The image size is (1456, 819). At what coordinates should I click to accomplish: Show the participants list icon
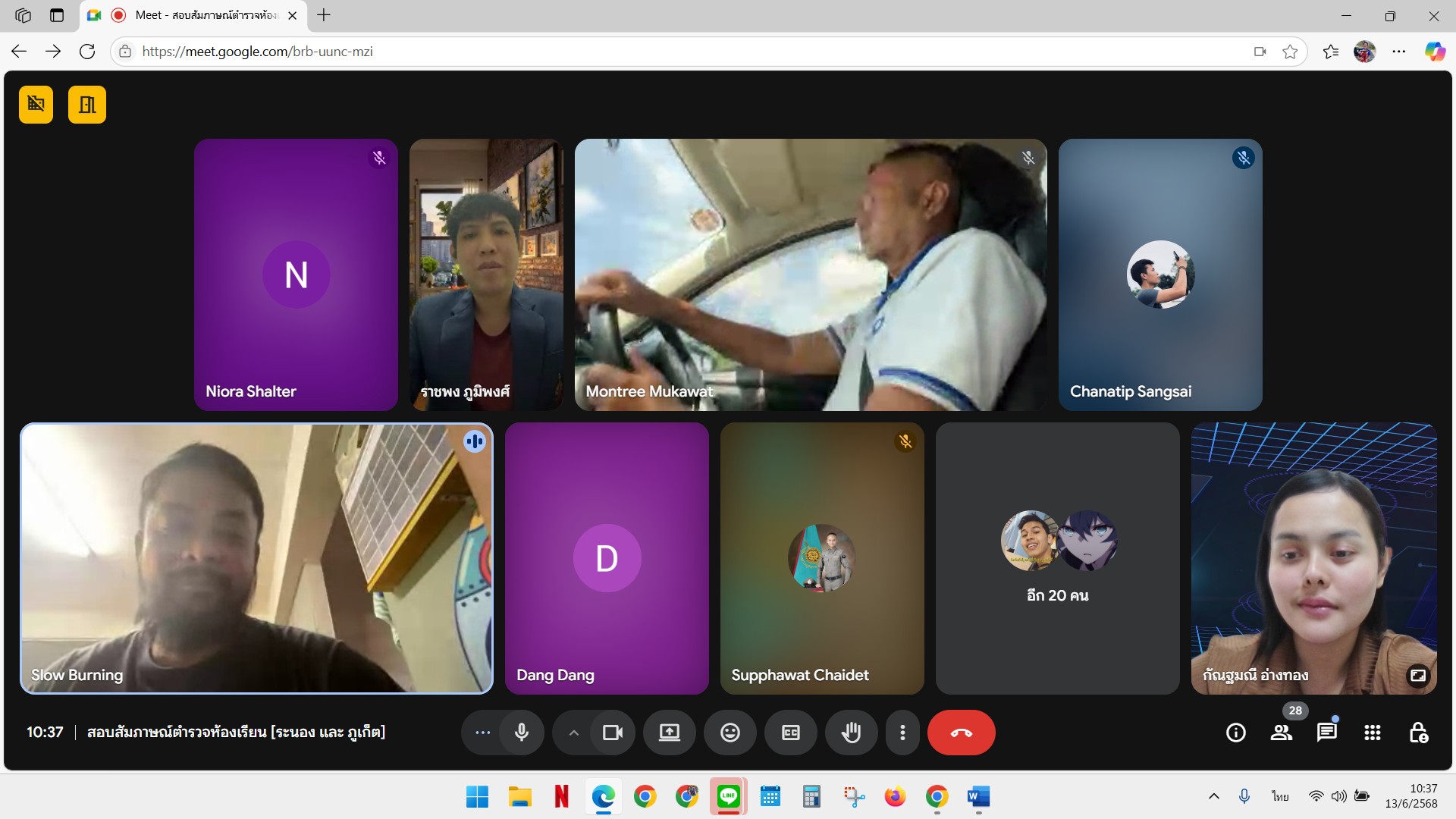click(x=1282, y=733)
